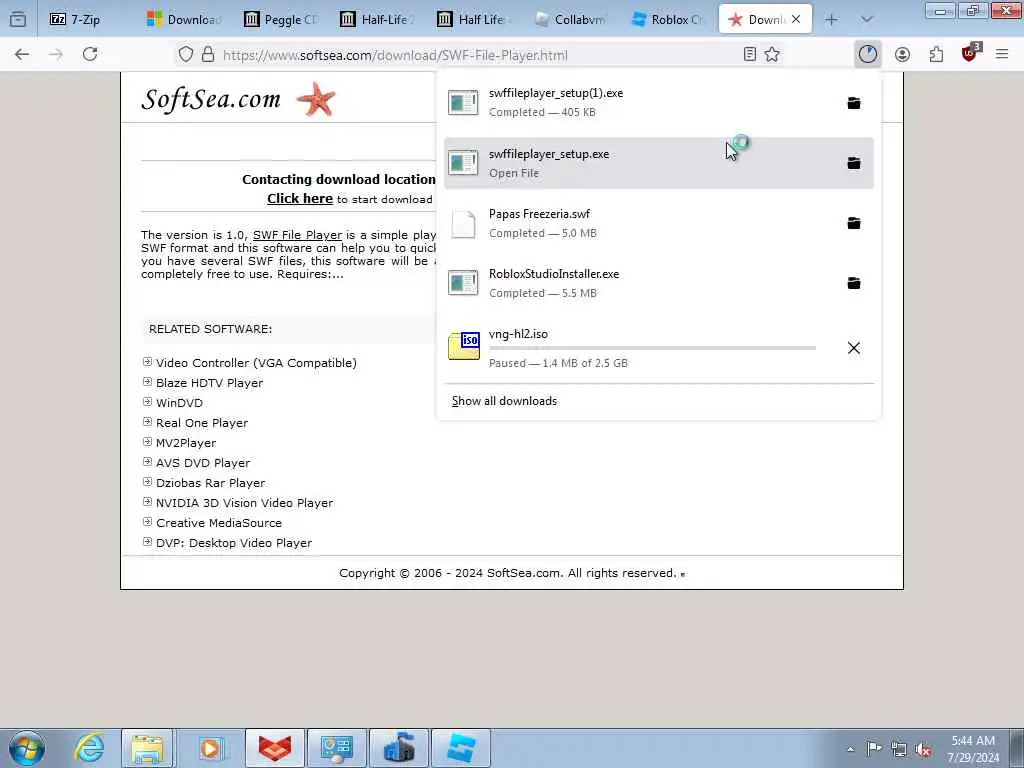1024x768 pixels.
Task: Open the new tab plus button
Action: tap(831, 20)
